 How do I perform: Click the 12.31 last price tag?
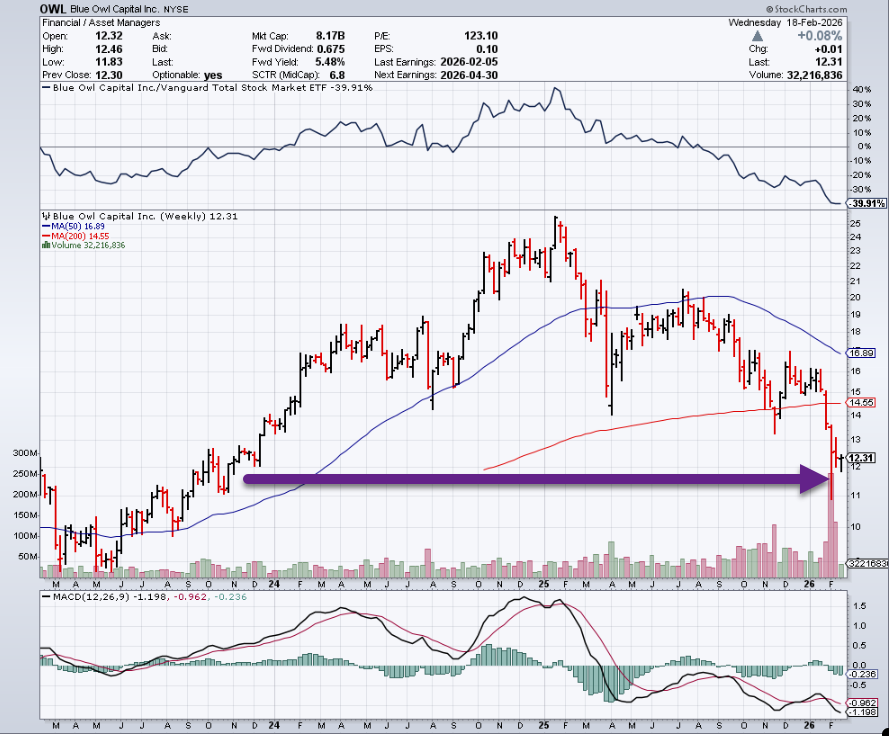tap(862, 458)
